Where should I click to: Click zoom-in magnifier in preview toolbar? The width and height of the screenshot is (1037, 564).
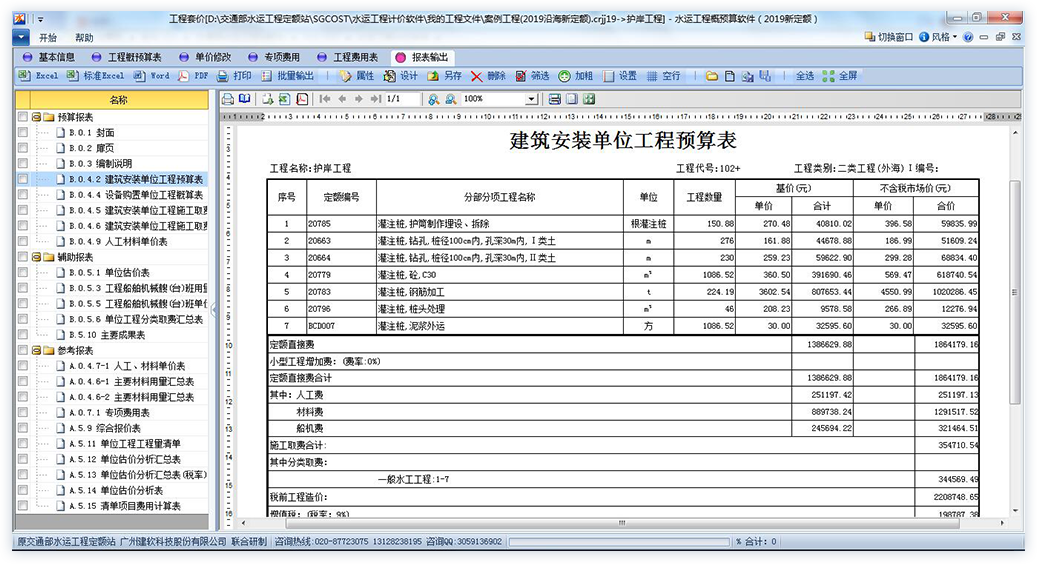coord(433,99)
